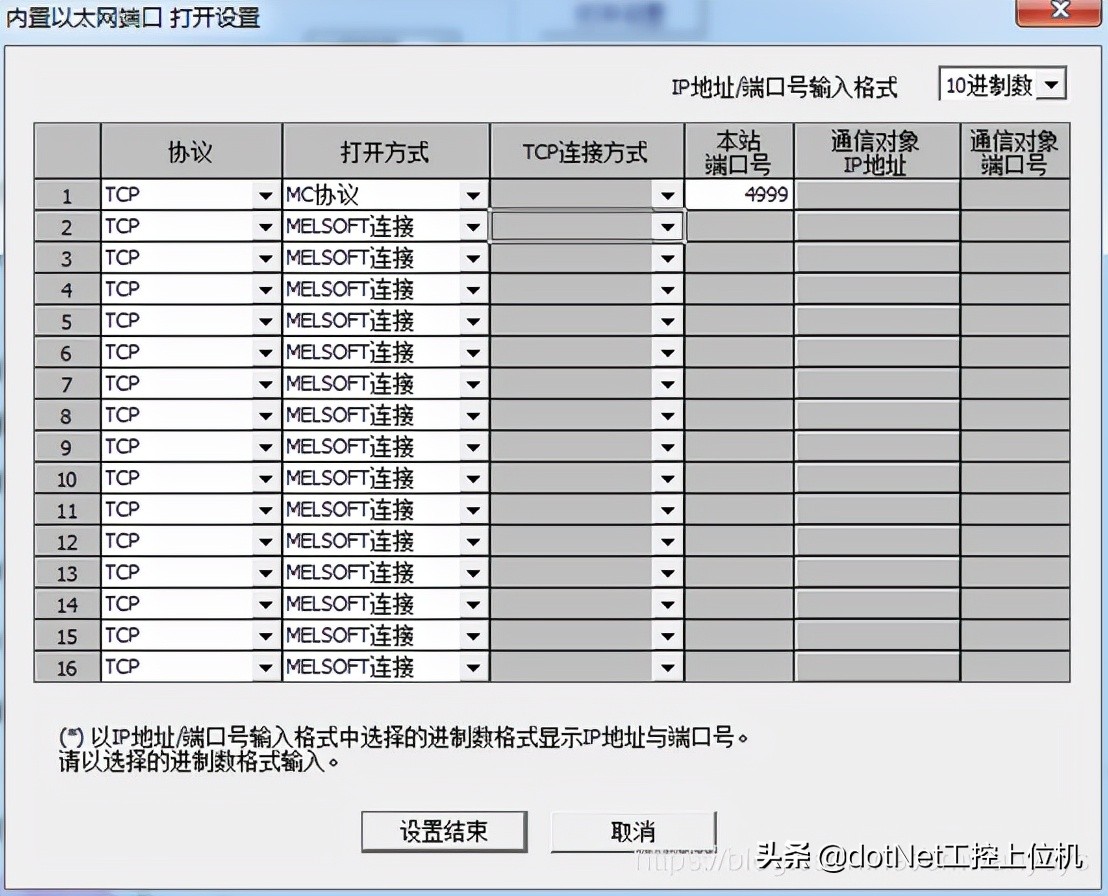Screen dimensions: 1108x896
Task: Open the 打开方式 dropdown in row 10
Action: point(471,478)
